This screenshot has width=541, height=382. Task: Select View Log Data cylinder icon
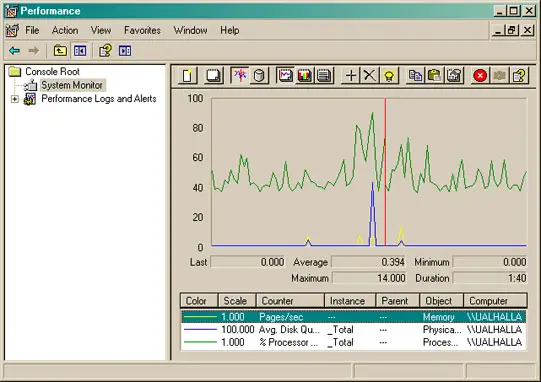[x=259, y=75]
